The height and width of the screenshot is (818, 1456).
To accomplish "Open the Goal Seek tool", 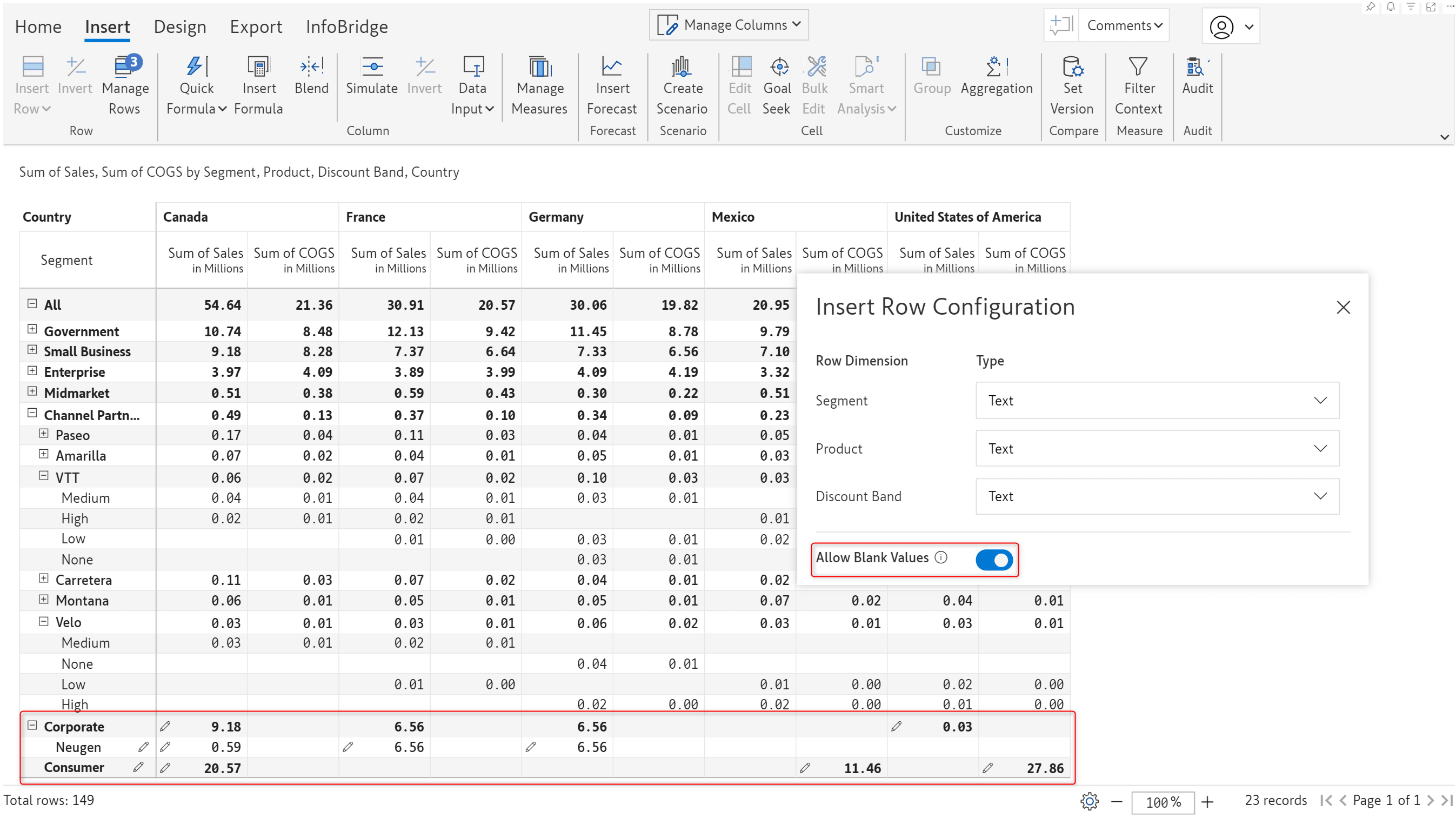I will tap(777, 85).
